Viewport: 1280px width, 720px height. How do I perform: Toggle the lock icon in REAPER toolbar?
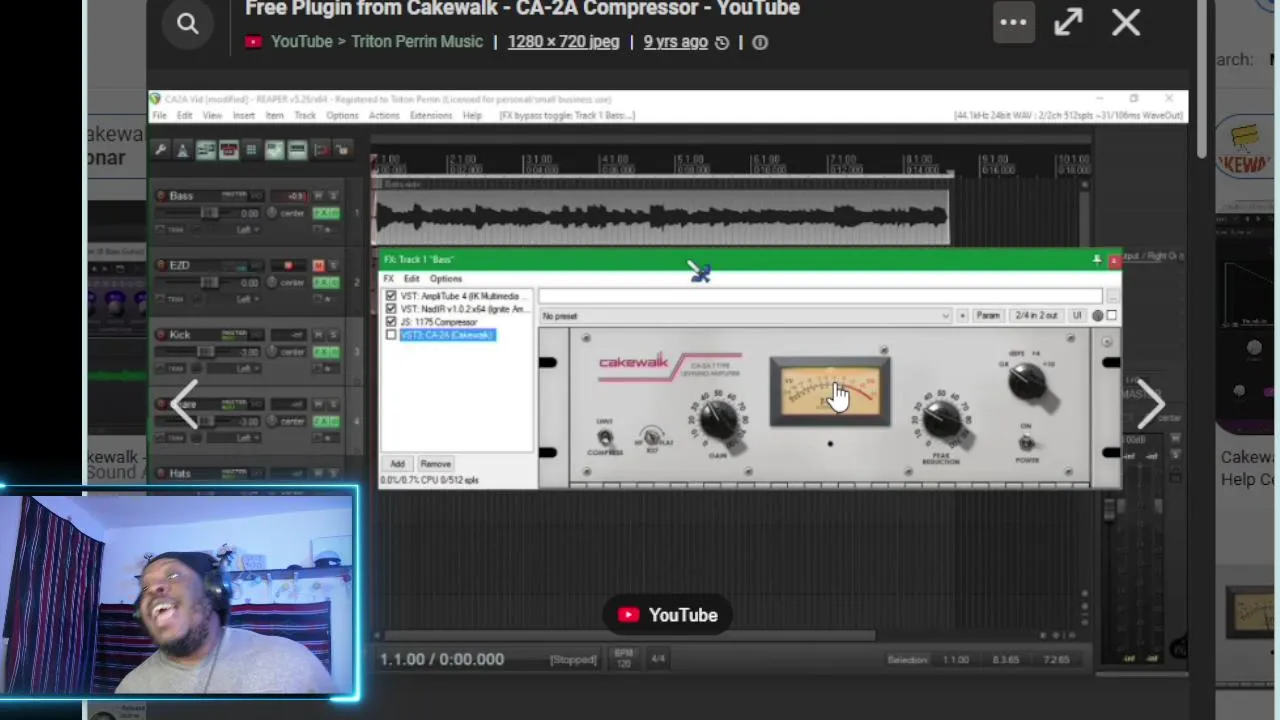[x=343, y=150]
